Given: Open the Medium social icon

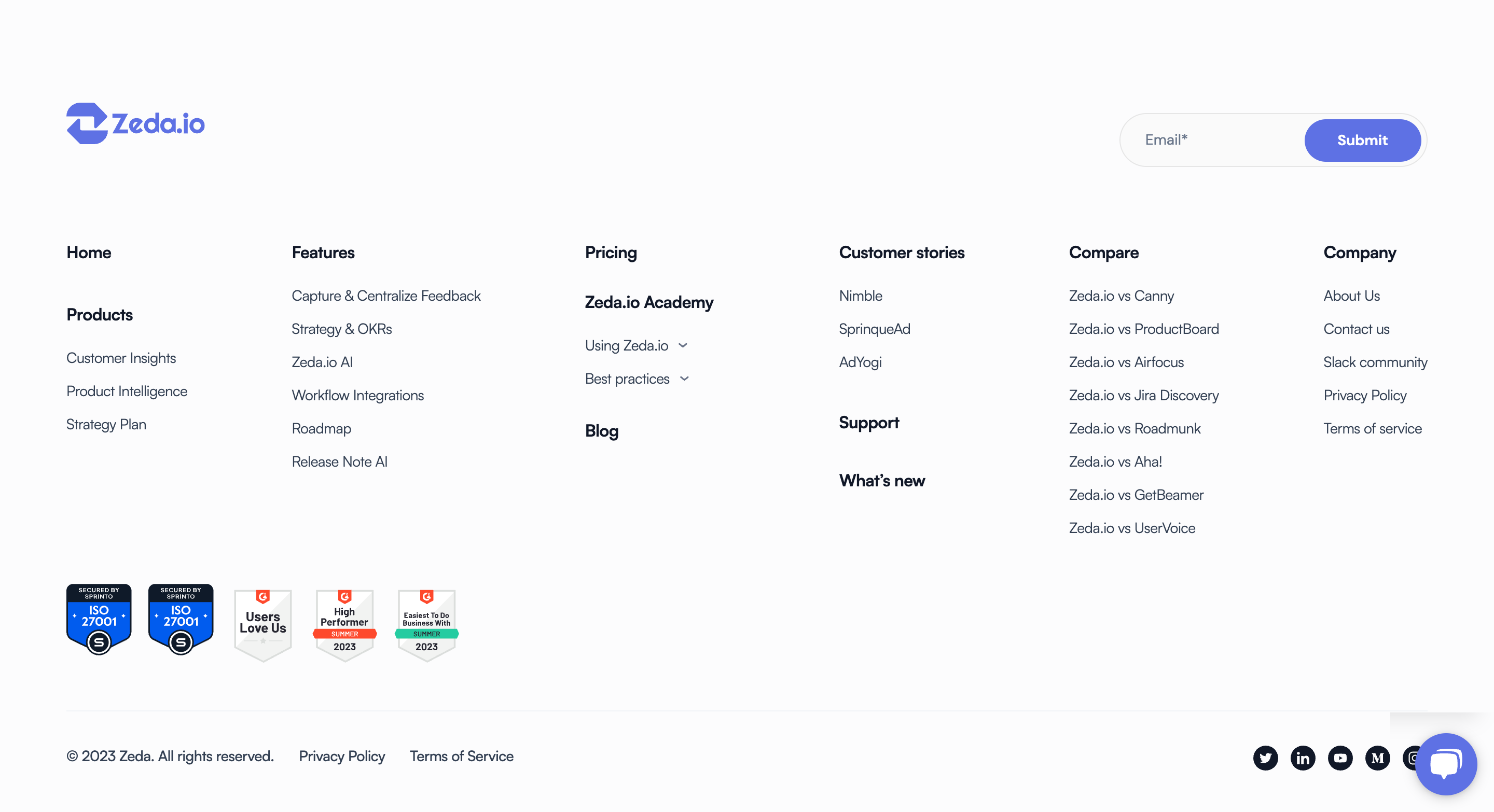Looking at the screenshot, I should pos(1377,758).
